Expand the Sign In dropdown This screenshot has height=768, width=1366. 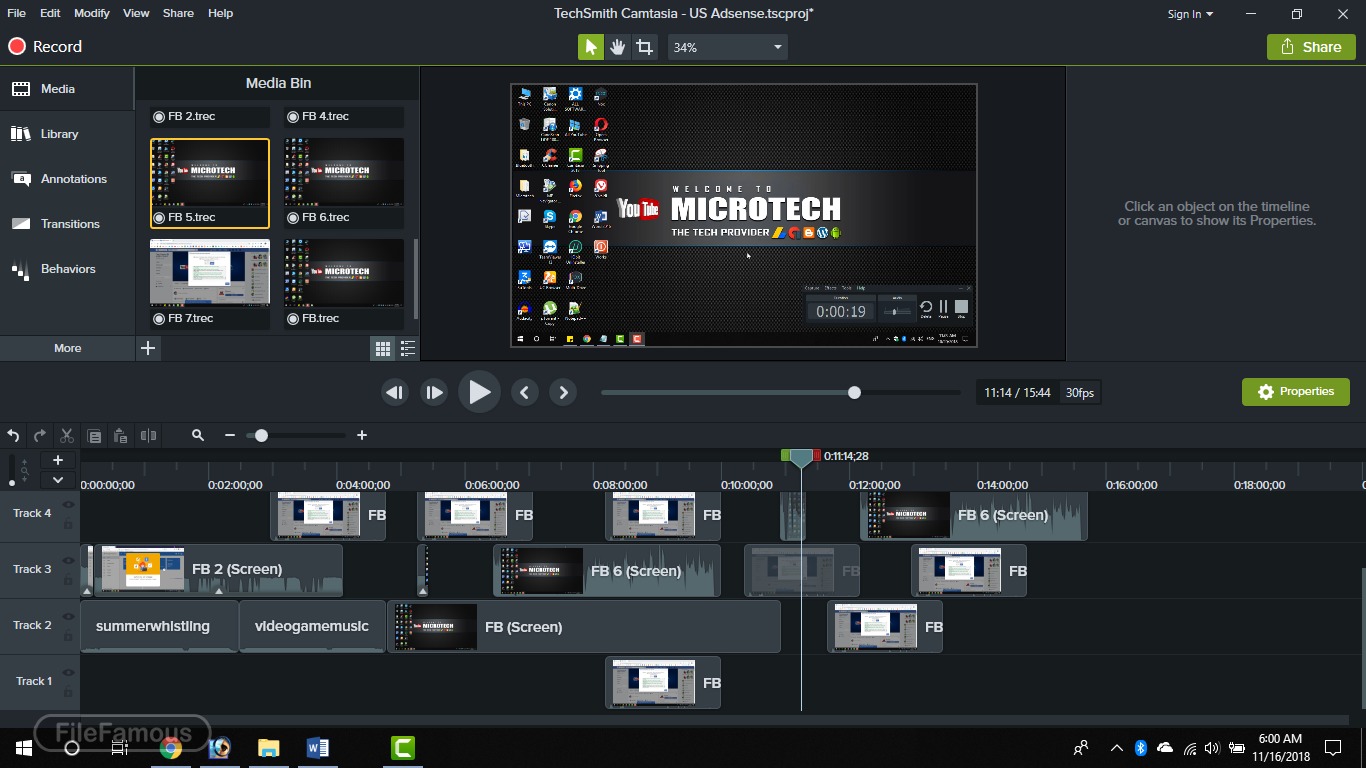click(x=1190, y=14)
